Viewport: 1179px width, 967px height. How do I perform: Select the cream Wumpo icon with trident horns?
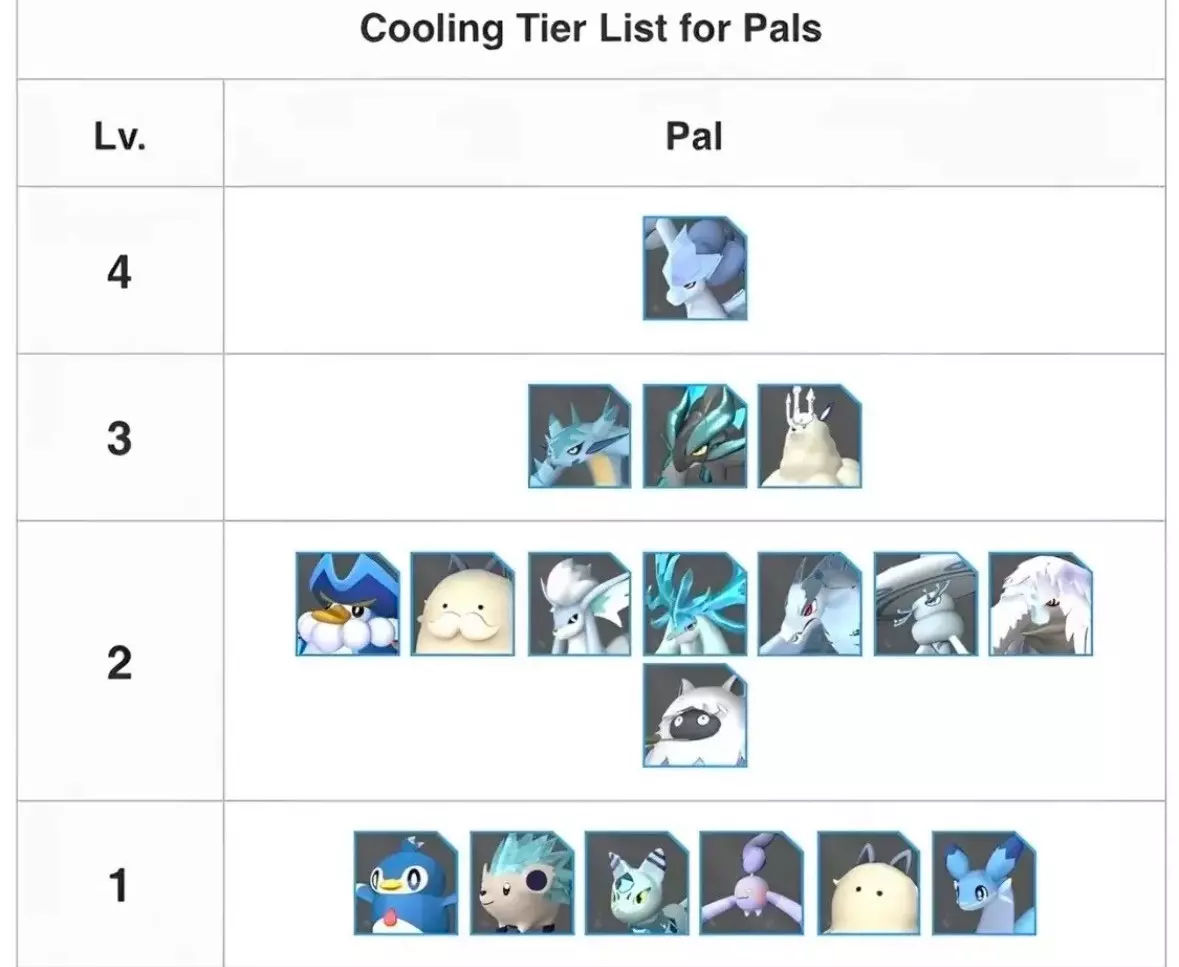809,436
